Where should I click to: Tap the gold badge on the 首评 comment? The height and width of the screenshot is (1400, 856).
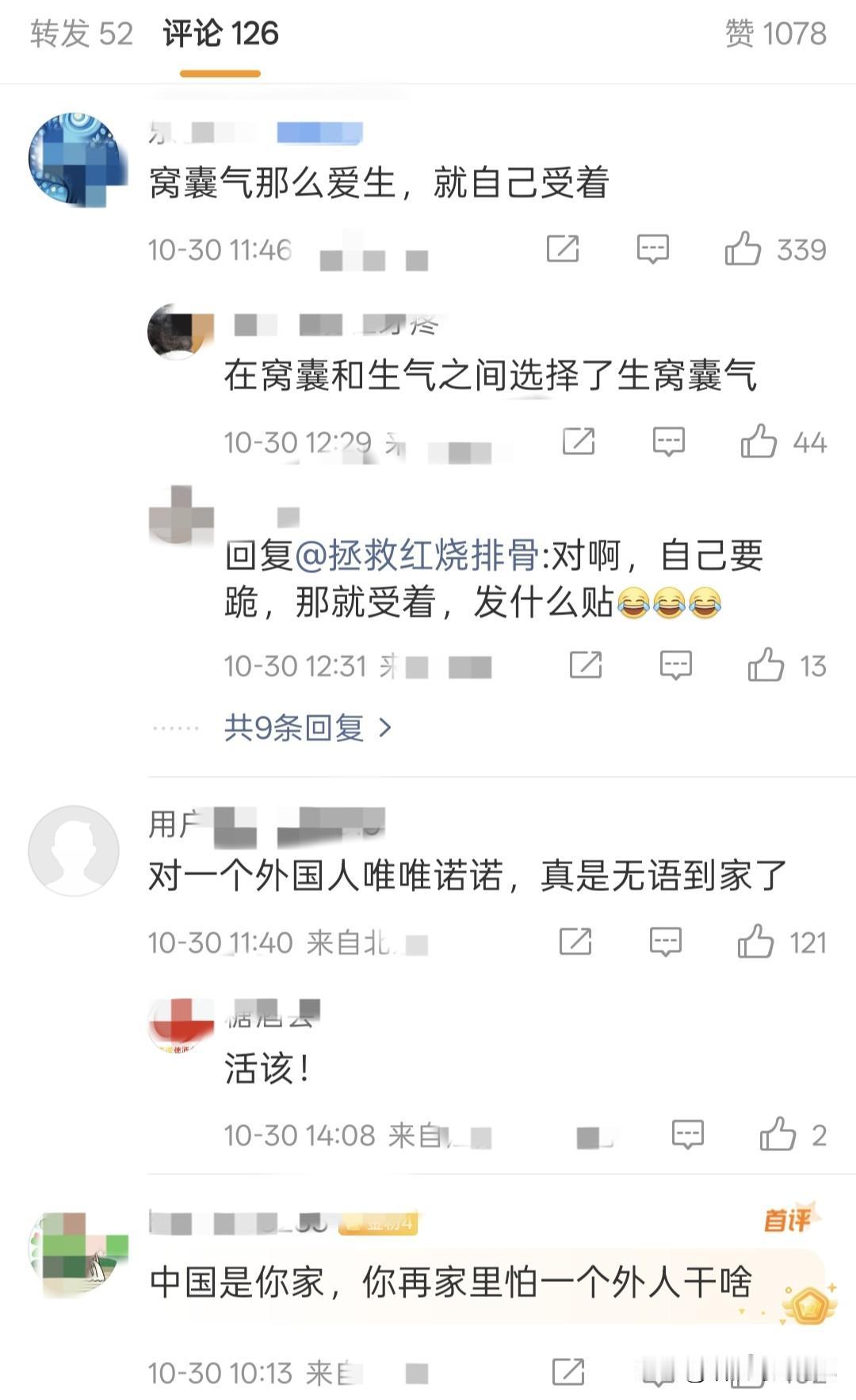(808, 1306)
